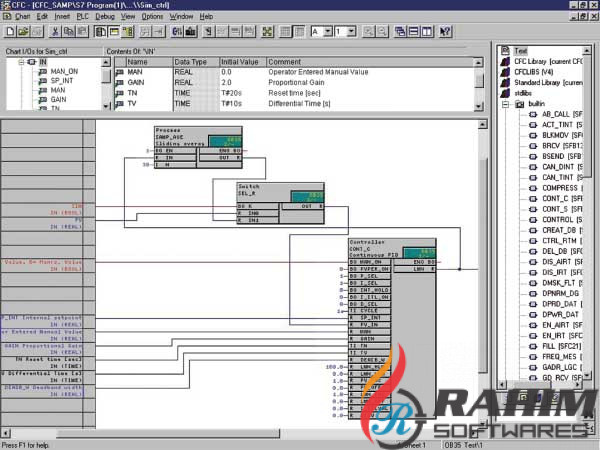
Task: Select the Process SAMP_AVE block header
Action: tap(198, 137)
